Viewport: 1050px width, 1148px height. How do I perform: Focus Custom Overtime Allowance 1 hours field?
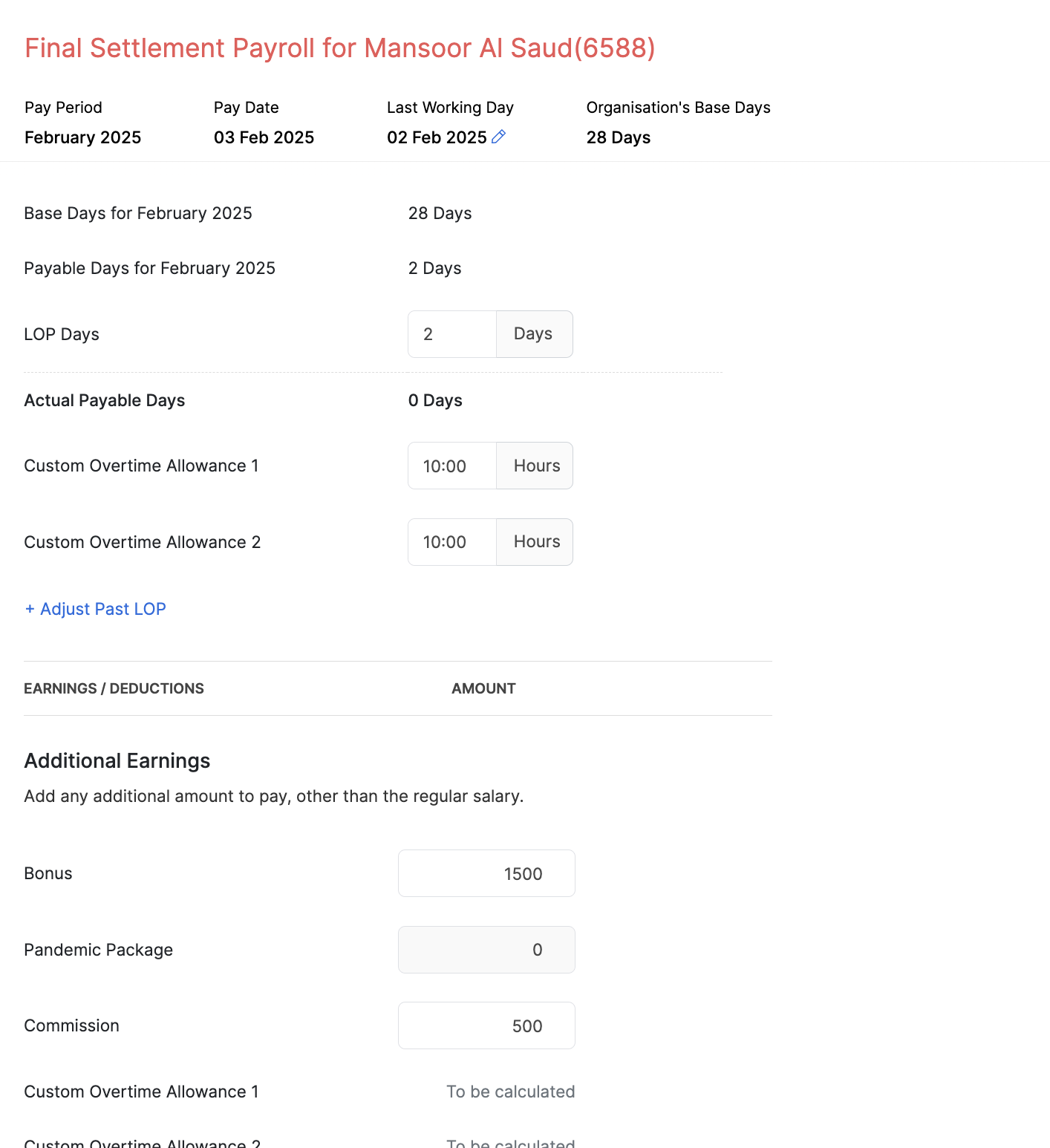coord(451,466)
